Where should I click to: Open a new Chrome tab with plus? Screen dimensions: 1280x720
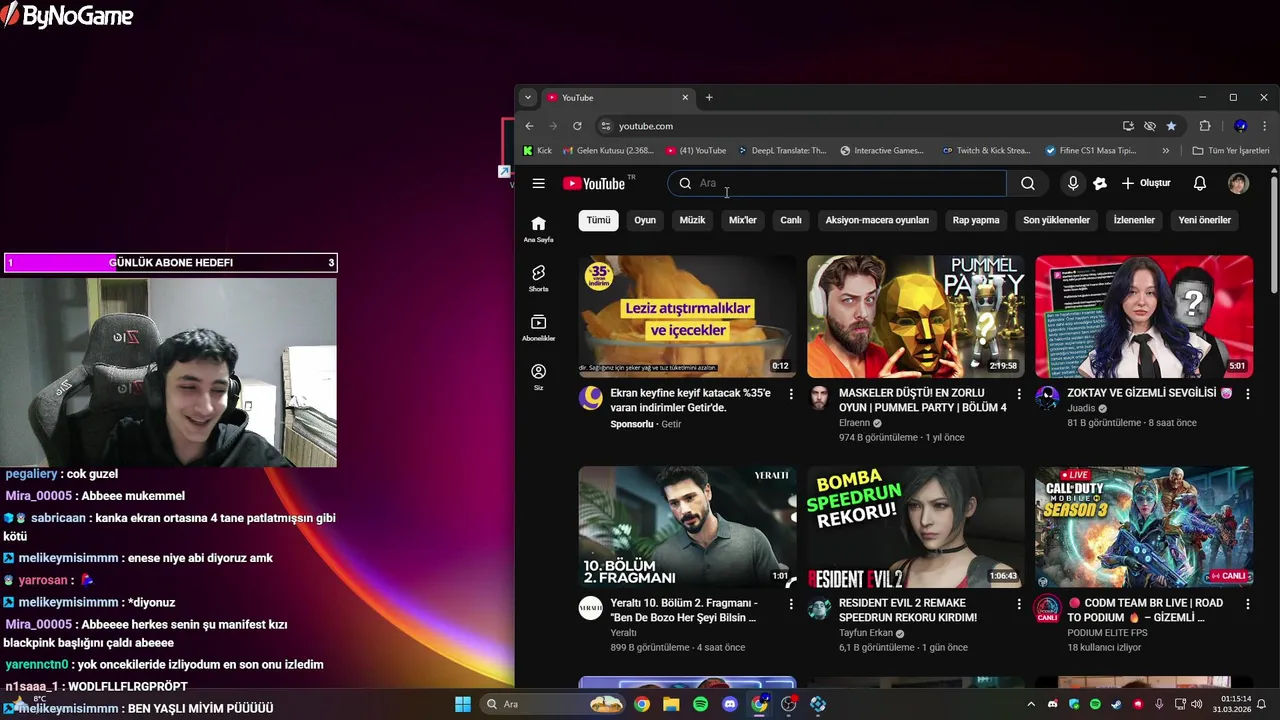tap(709, 97)
